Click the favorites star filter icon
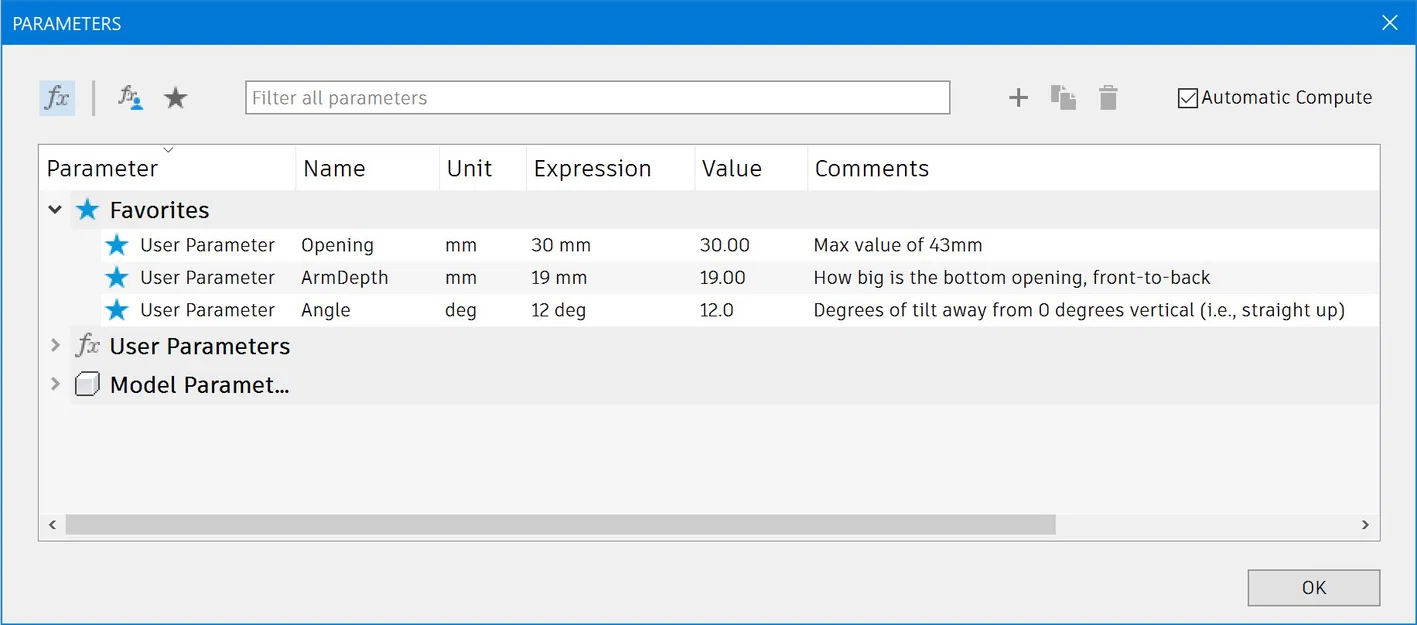Viewport: 1417px width, 625px height. [x=176, y=98]
